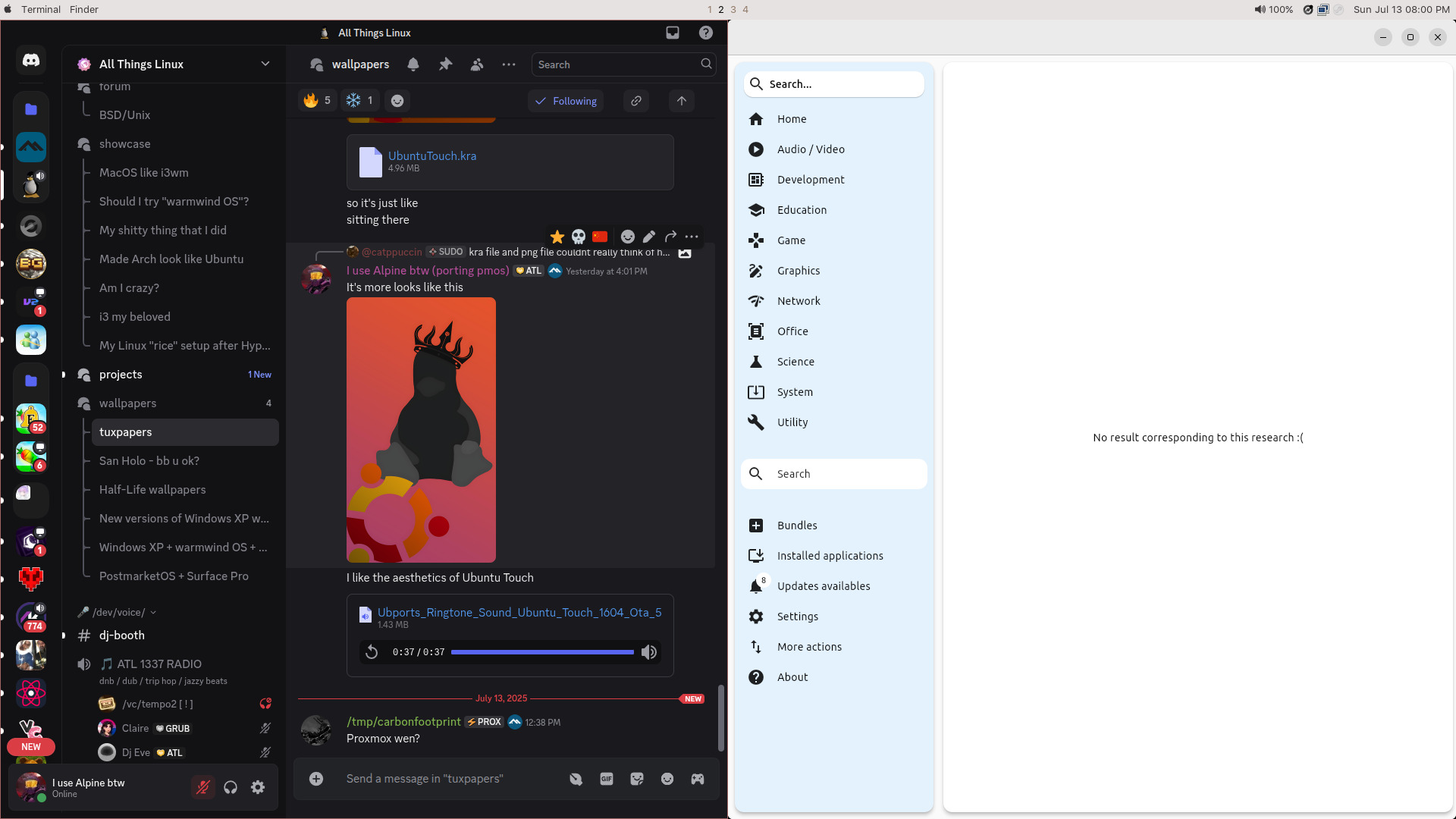Screen dimensions: 1456x819
Task: Click the GIF picker icon
Action: point(606,779)
